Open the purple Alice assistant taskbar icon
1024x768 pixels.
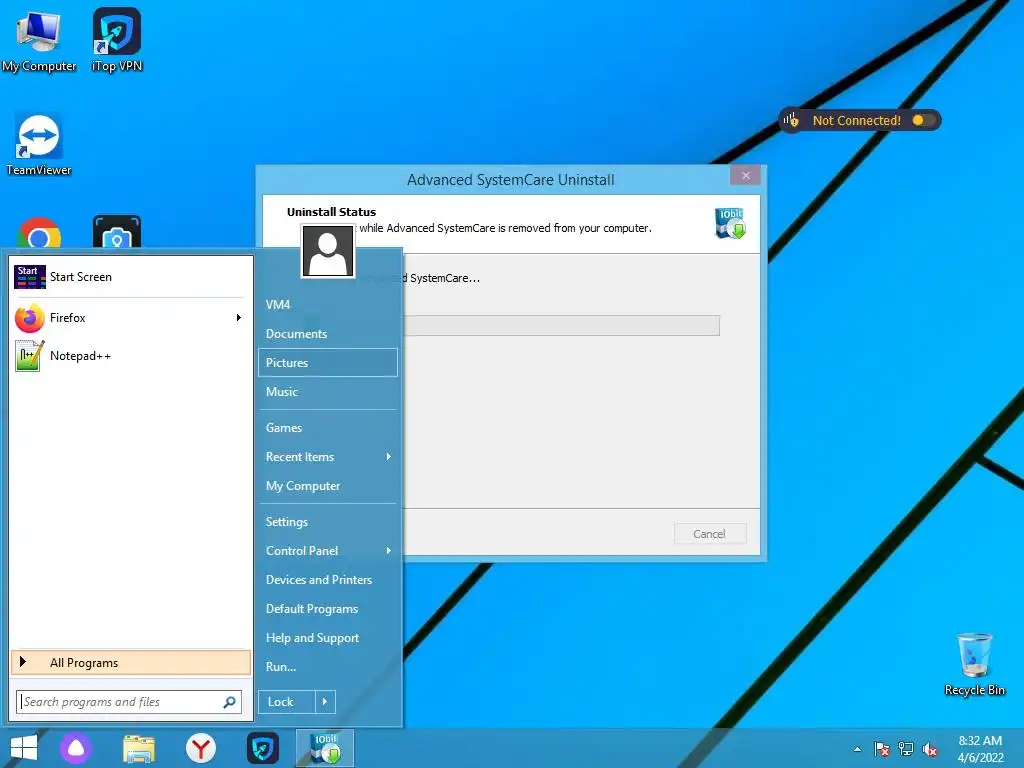pos(76,748)
